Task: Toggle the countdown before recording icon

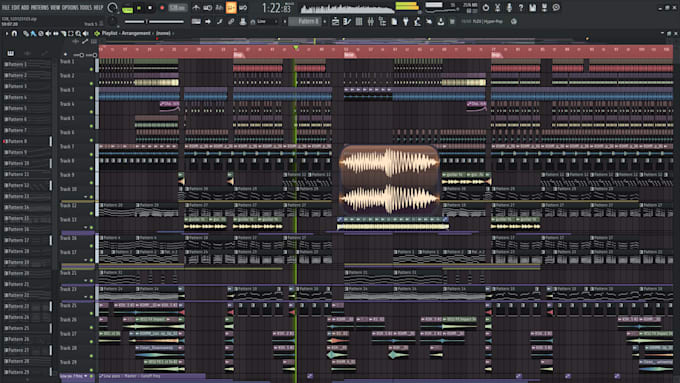Action: pos(219,8)
